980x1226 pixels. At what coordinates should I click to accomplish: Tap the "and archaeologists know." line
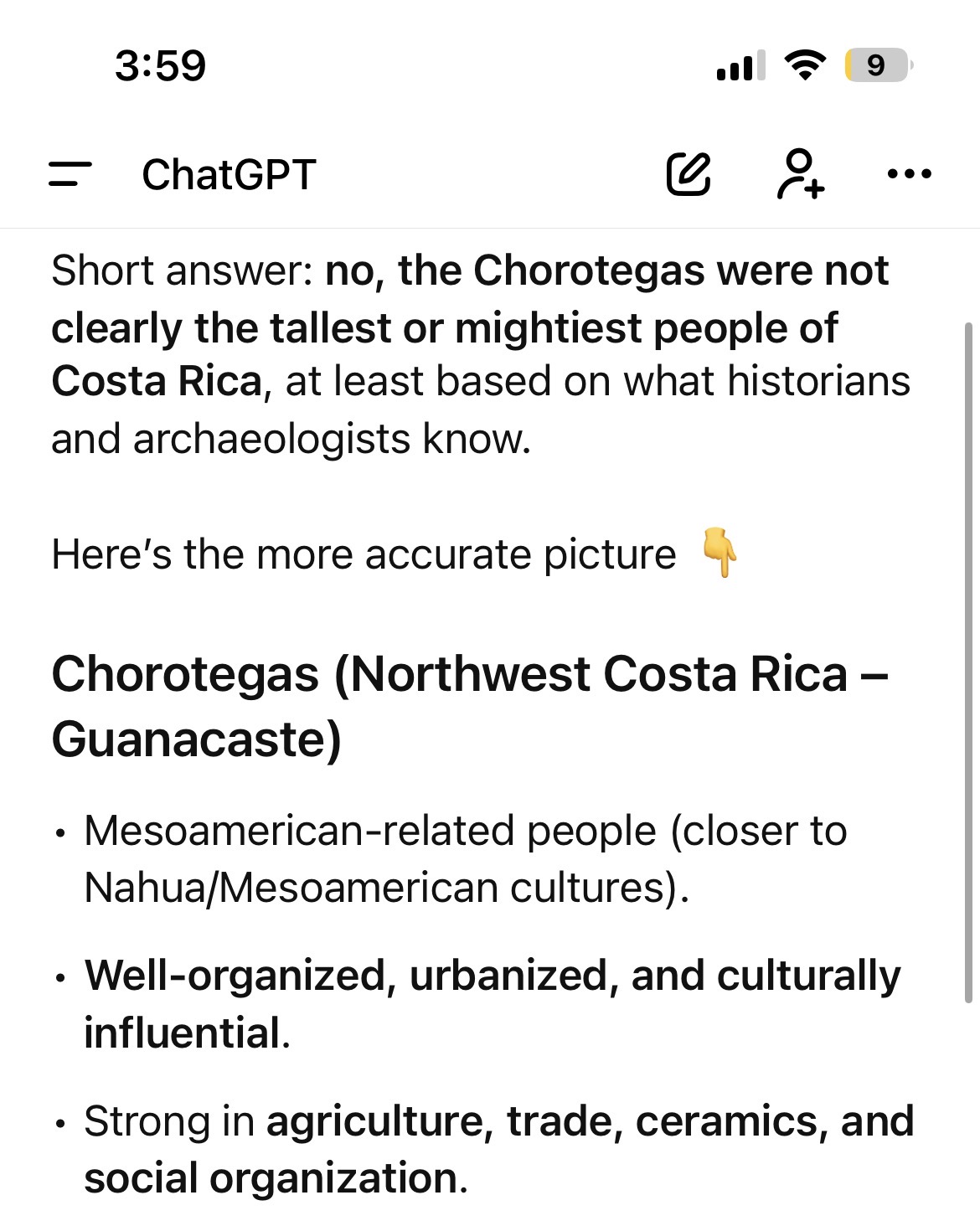[x=291, y=439]
